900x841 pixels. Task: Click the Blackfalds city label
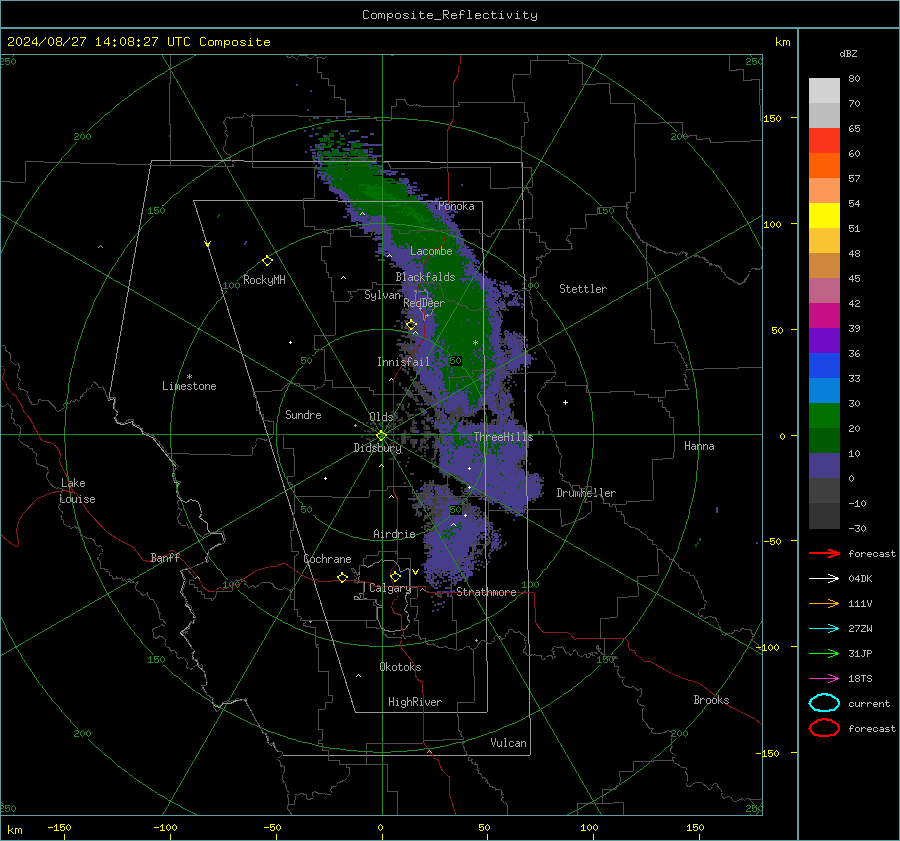point(425,277)
